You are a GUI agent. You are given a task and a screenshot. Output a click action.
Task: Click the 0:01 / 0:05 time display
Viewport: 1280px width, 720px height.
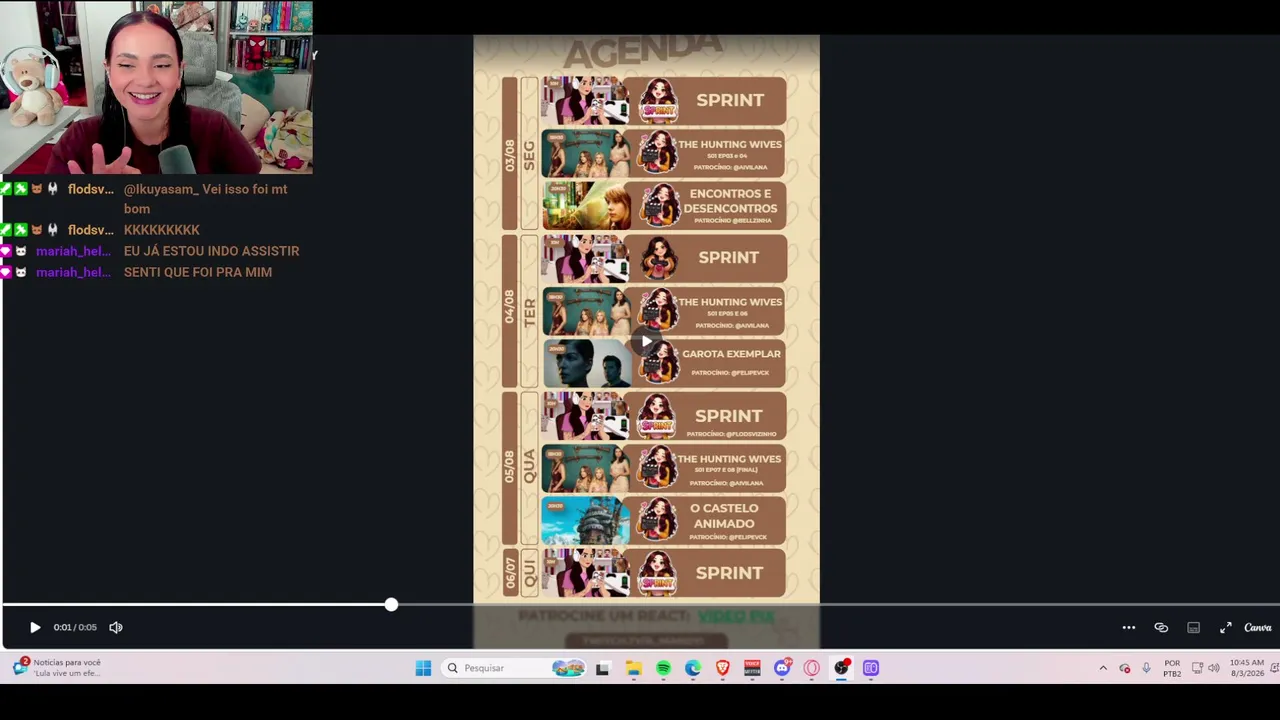pyautogui.click(x=75, y=628)
